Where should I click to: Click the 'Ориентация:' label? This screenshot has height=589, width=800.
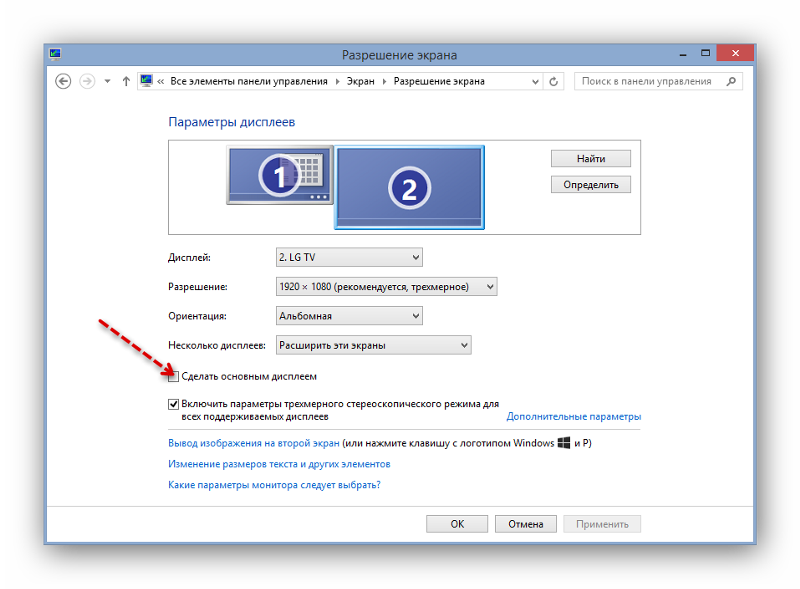click(x=197, y=316)
